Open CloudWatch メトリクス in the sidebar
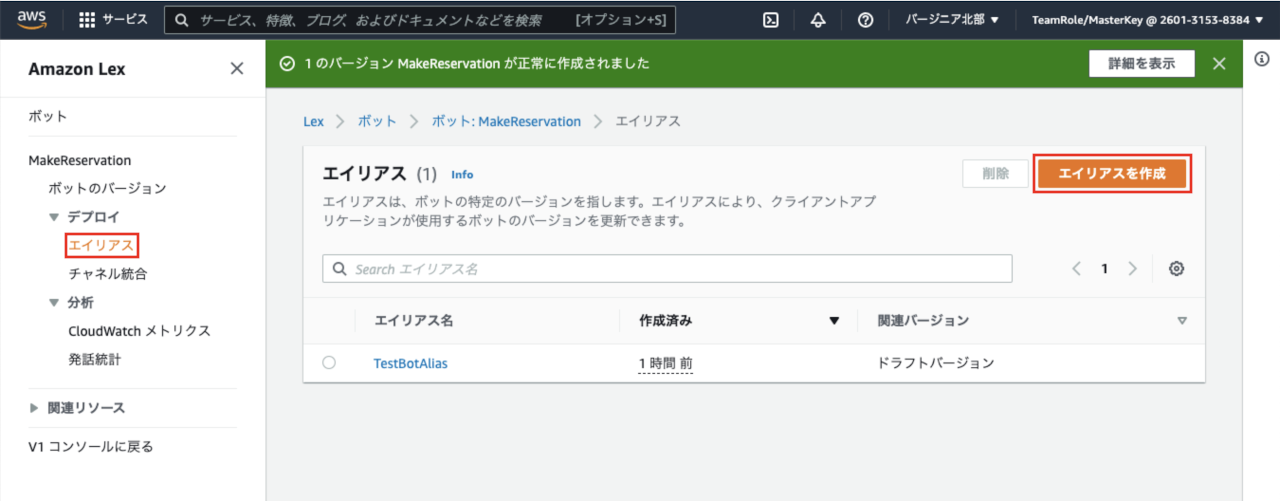1280x501 pixels. (139, 331)
